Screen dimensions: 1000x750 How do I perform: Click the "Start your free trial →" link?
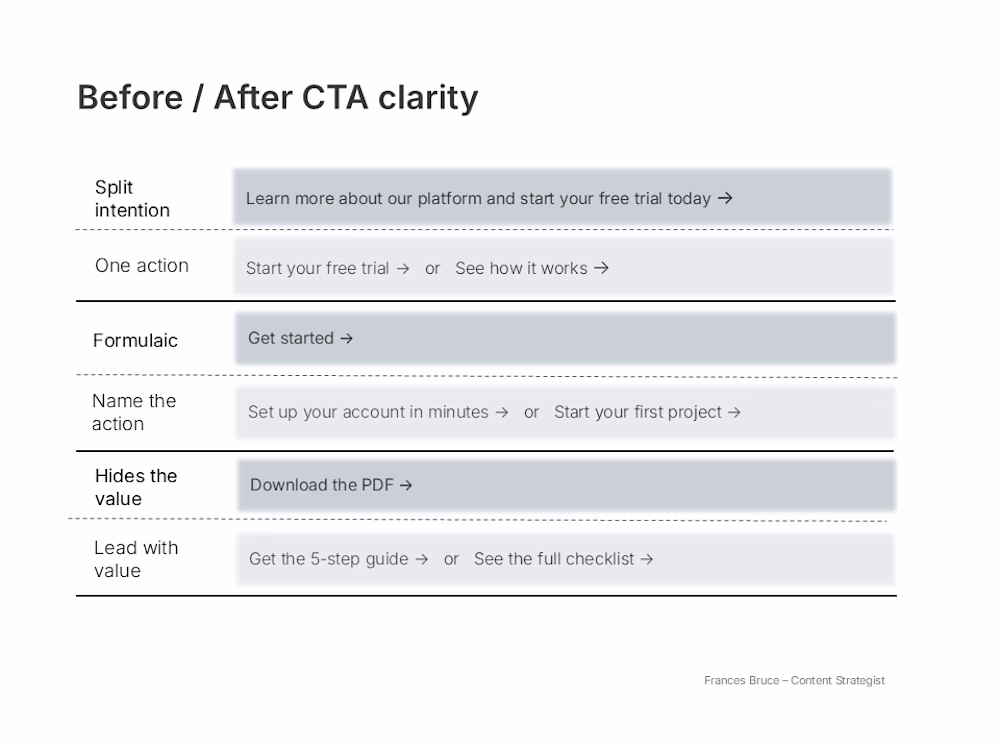(328, 268)
